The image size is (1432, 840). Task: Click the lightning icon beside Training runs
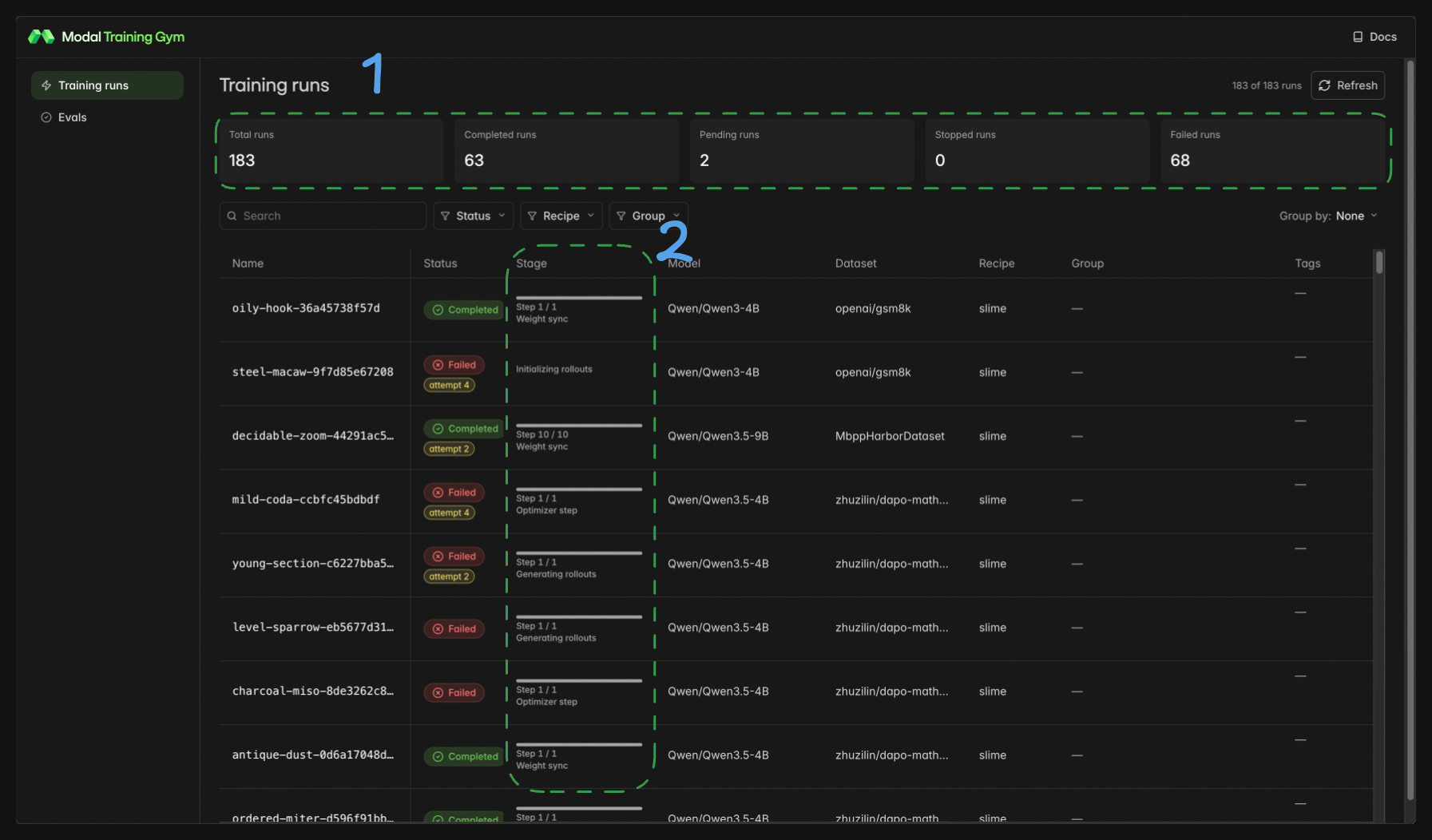click(46, 85)
